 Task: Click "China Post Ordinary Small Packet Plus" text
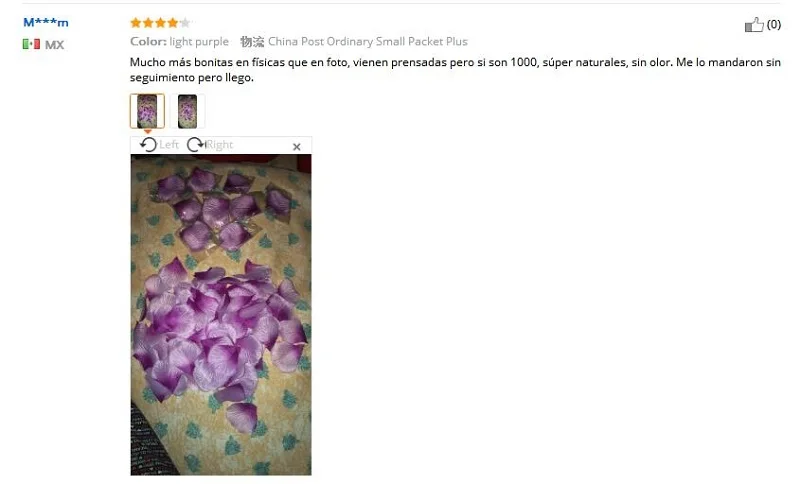click(368, 41)
